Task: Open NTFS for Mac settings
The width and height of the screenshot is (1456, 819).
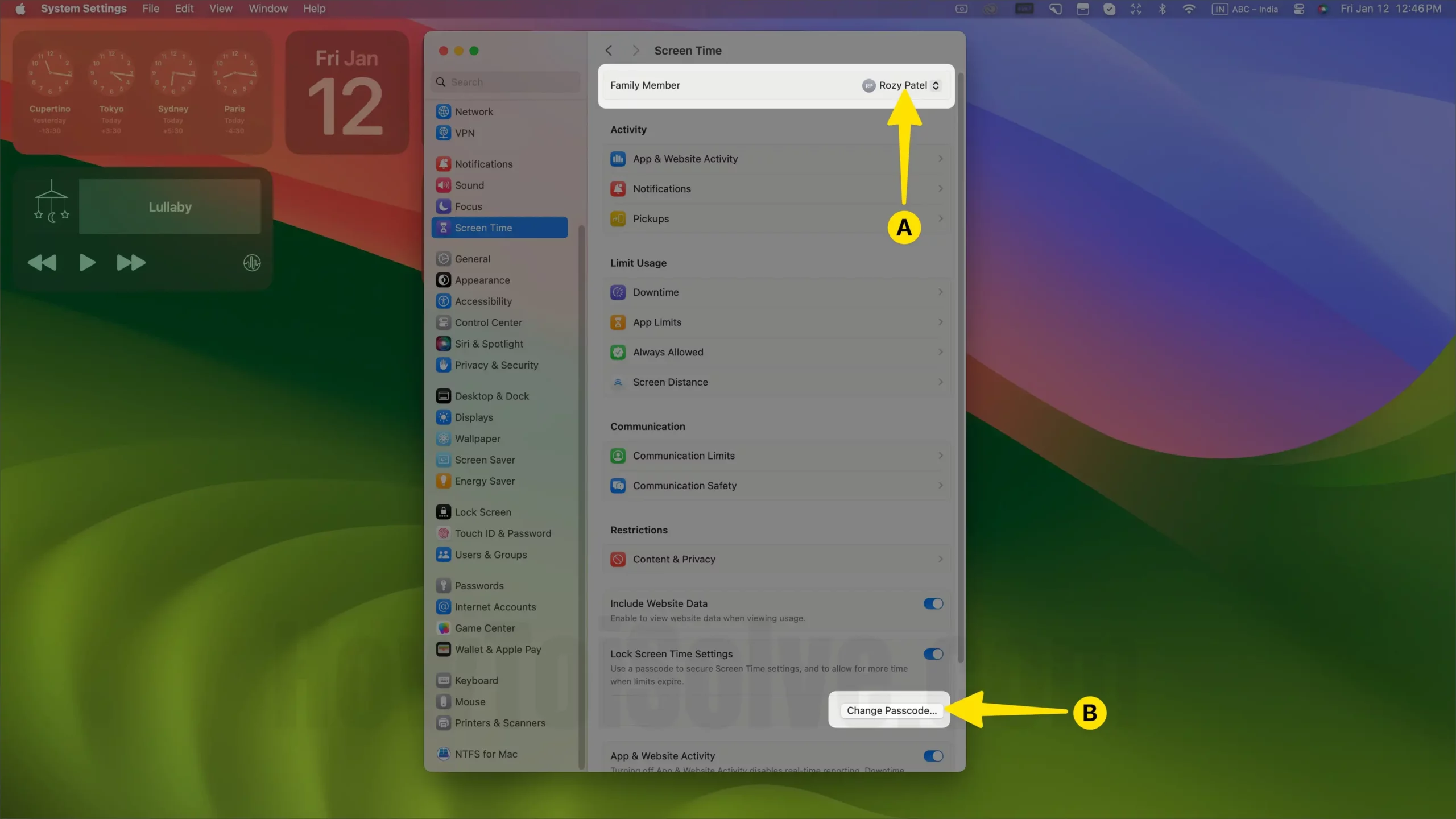Action: click(x=485, y=753)
